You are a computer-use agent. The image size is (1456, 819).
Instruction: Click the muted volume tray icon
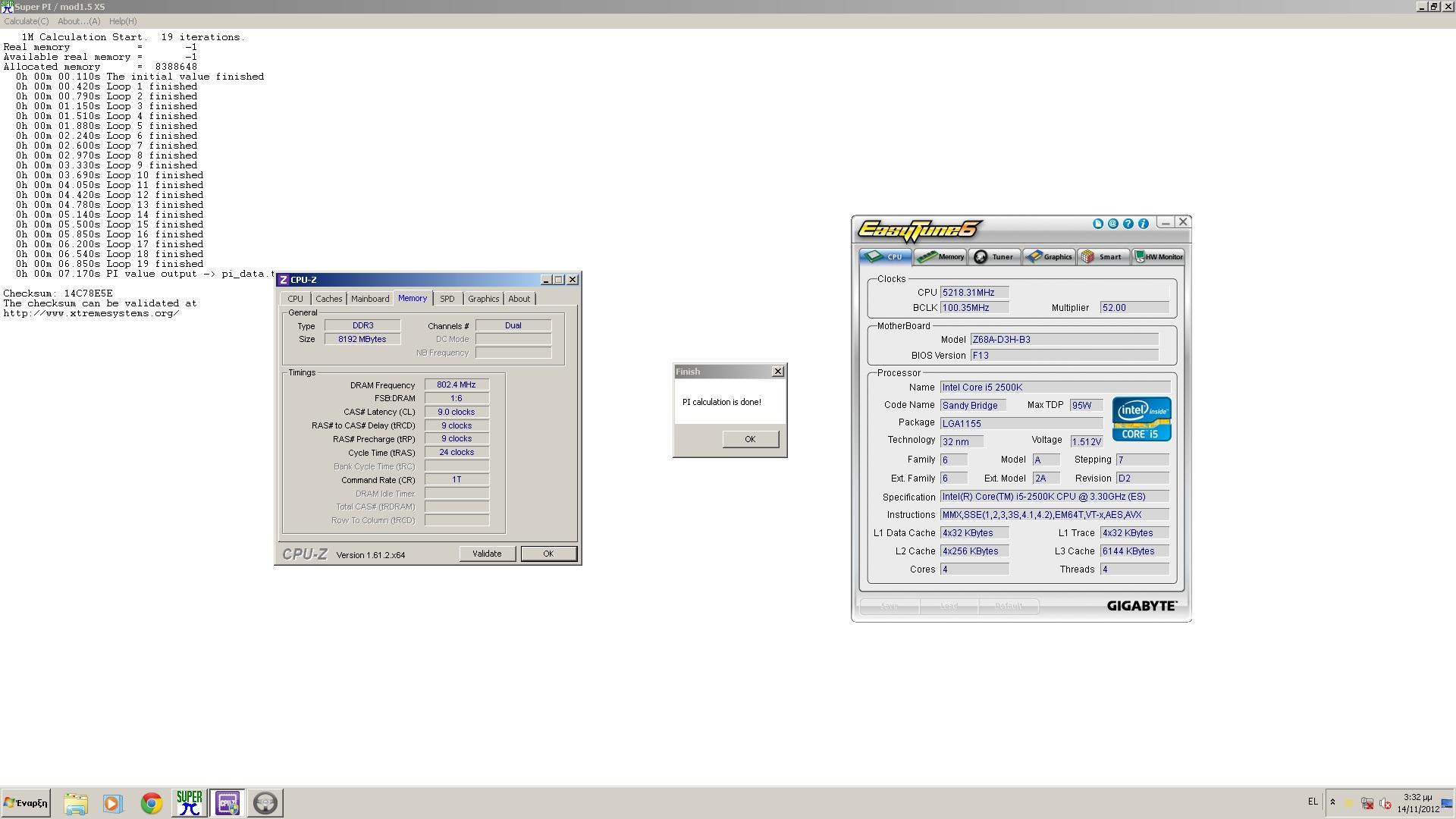1385,803
